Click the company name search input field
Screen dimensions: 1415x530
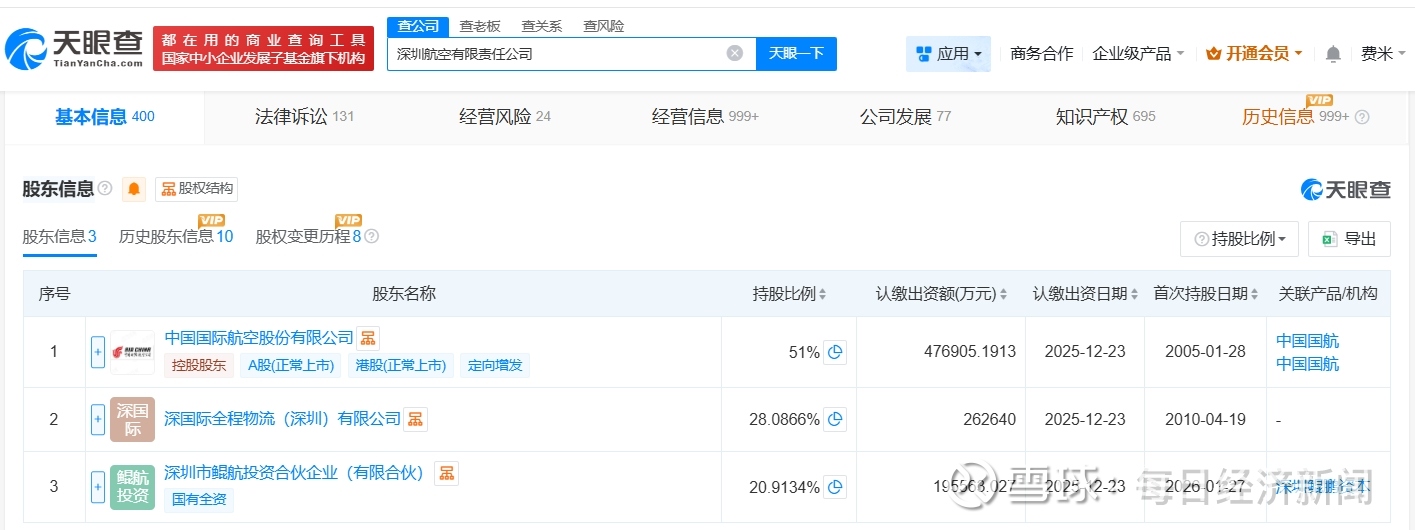coord(555,54)
